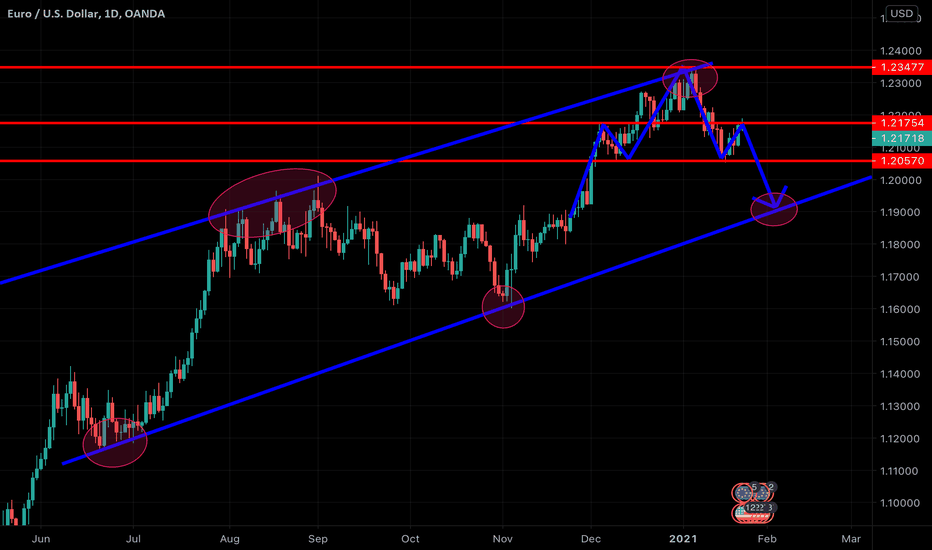Screen dimensions: 932x550
Task: Select the ellipse at the projected February target
Action: coord(774,209)
